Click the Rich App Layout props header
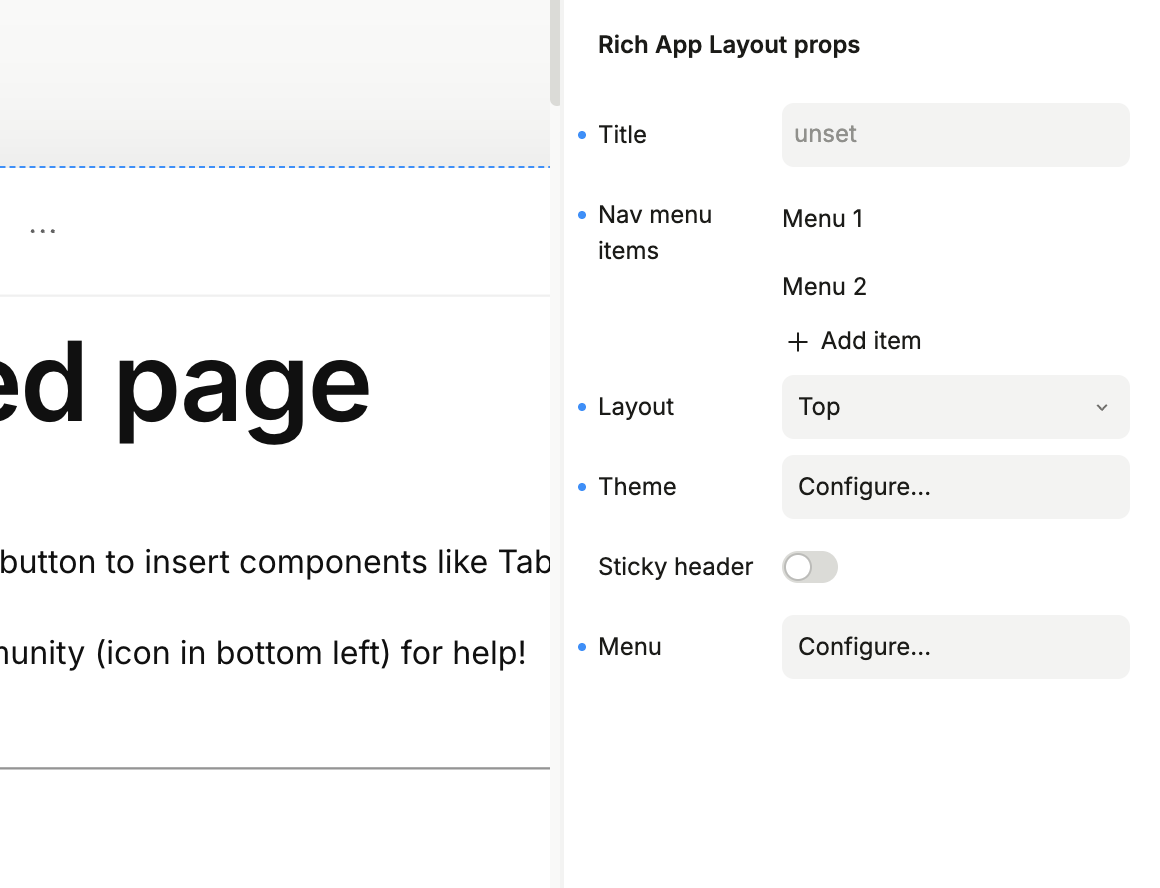 point(728,45)
